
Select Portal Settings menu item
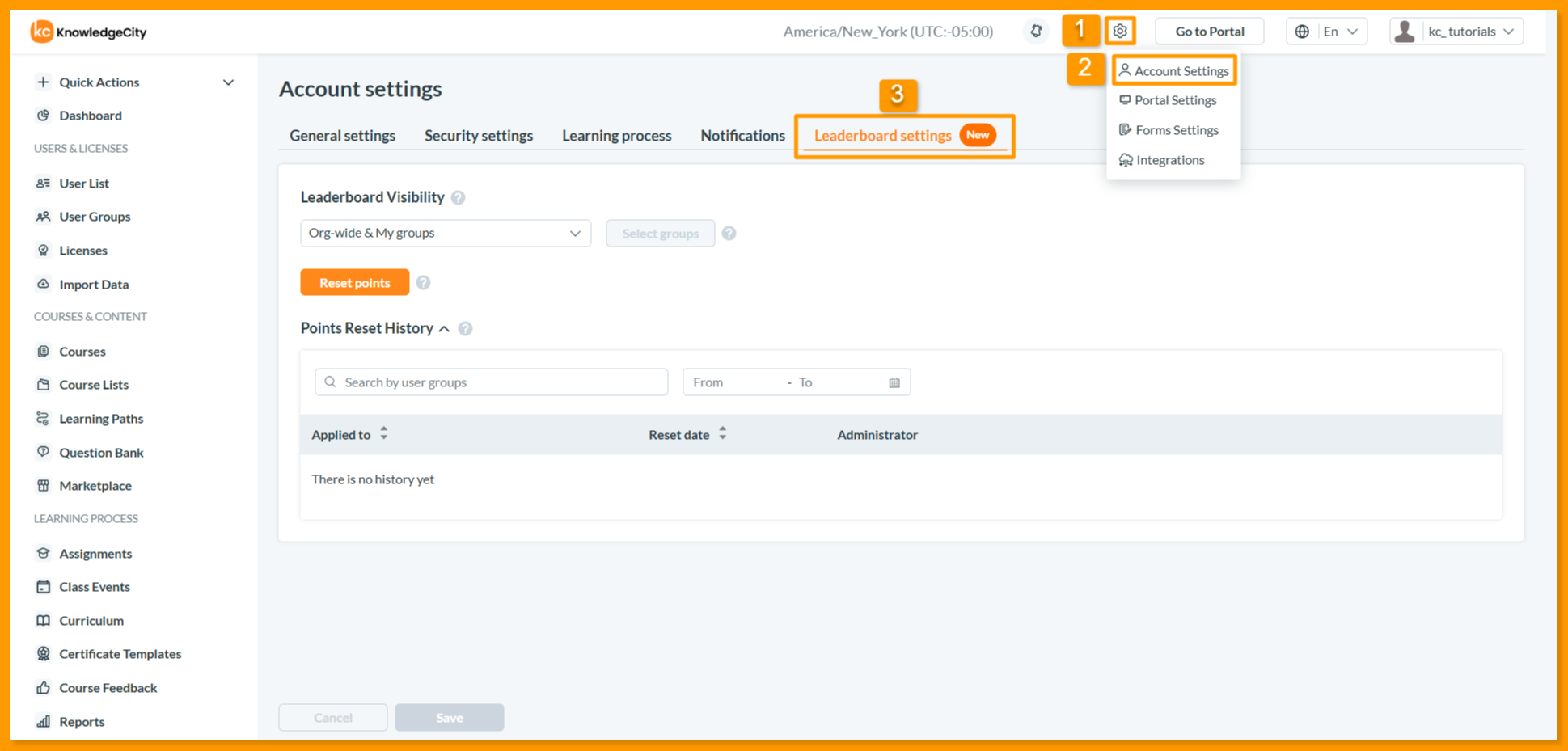[x=1168, y=100]
